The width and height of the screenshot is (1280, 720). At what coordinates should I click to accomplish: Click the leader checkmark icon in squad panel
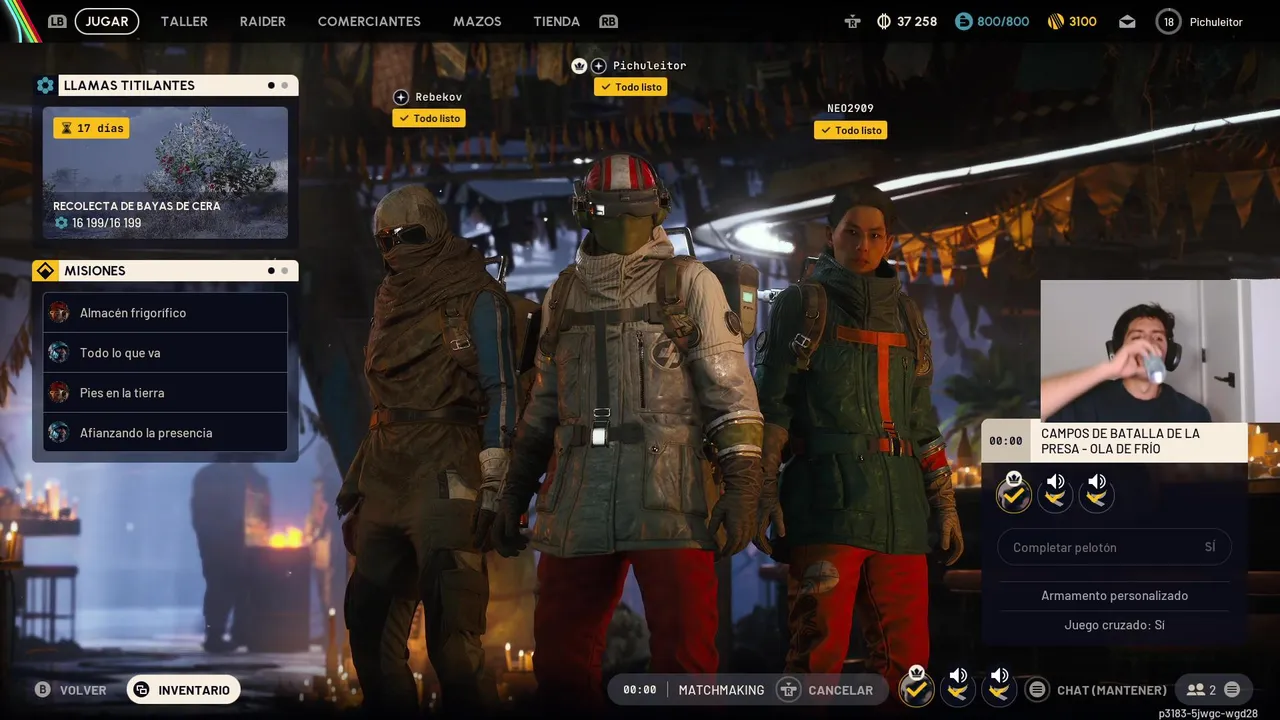click(x=1014, y=494)
